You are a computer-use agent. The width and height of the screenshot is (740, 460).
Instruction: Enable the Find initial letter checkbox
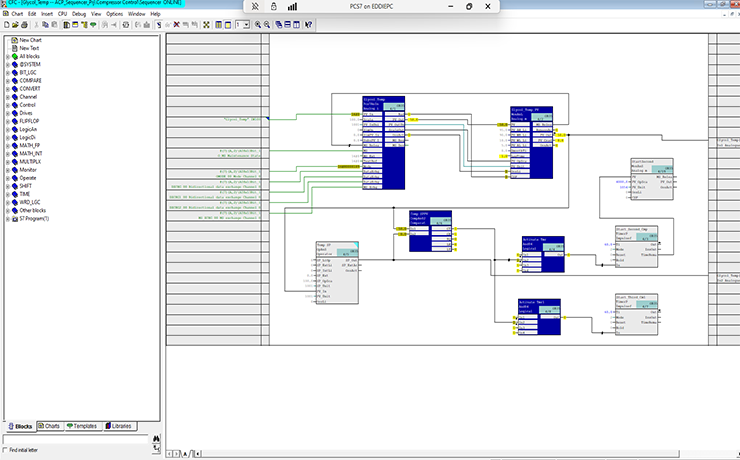7,449
